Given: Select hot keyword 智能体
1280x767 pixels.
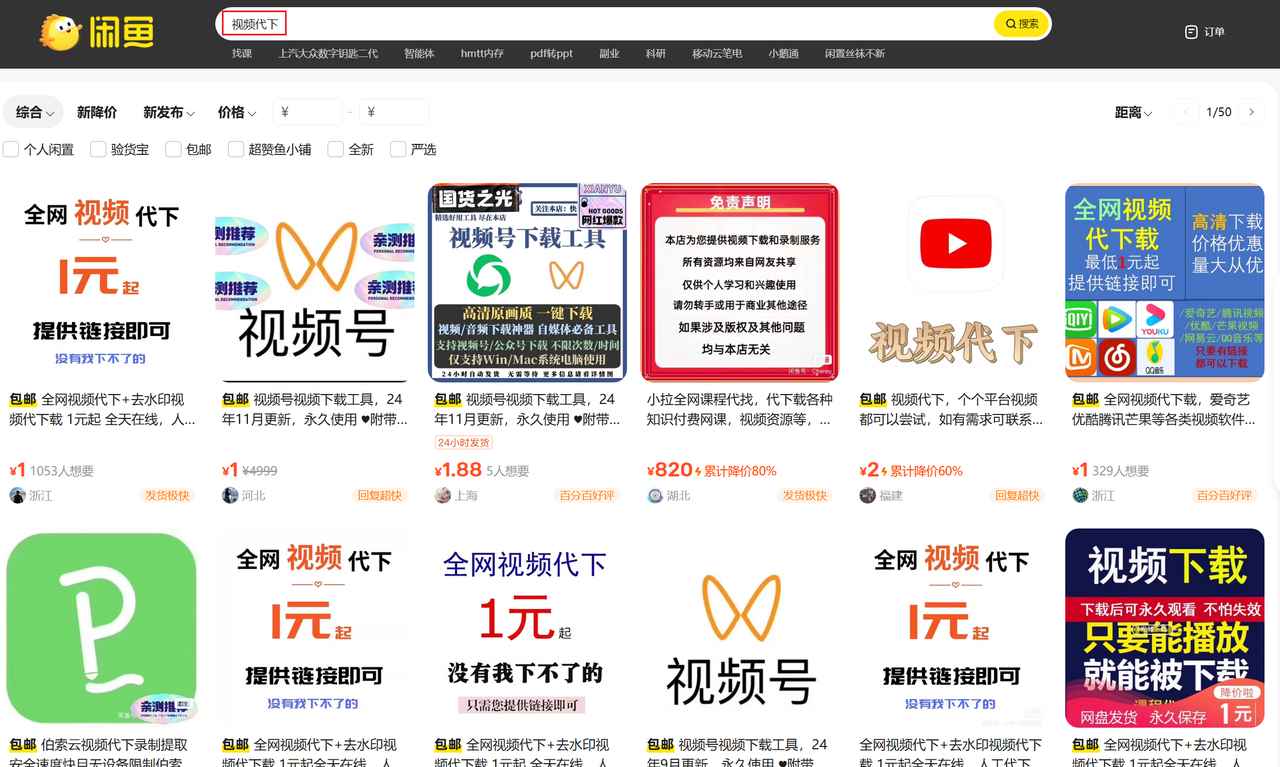Looking at the screenshot, I should (419, 53).
